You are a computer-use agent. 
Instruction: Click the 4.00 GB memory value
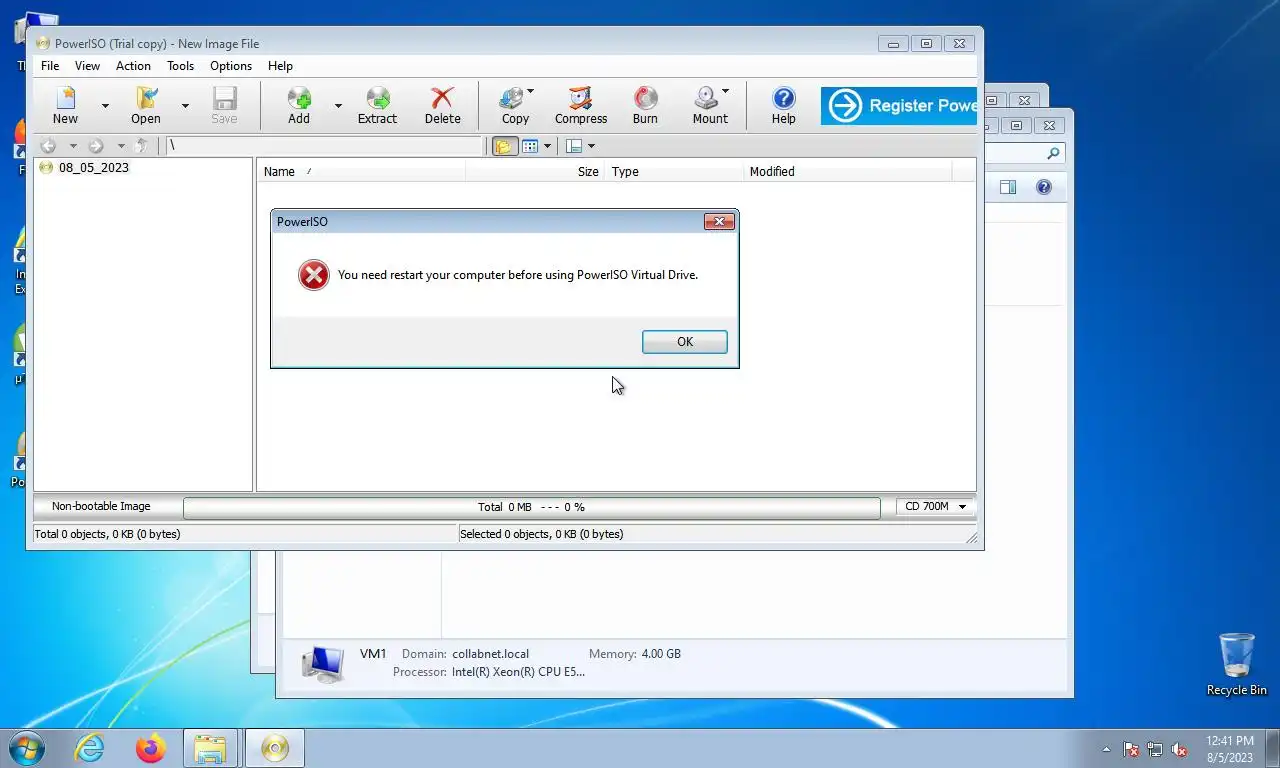tap(661, 654)
